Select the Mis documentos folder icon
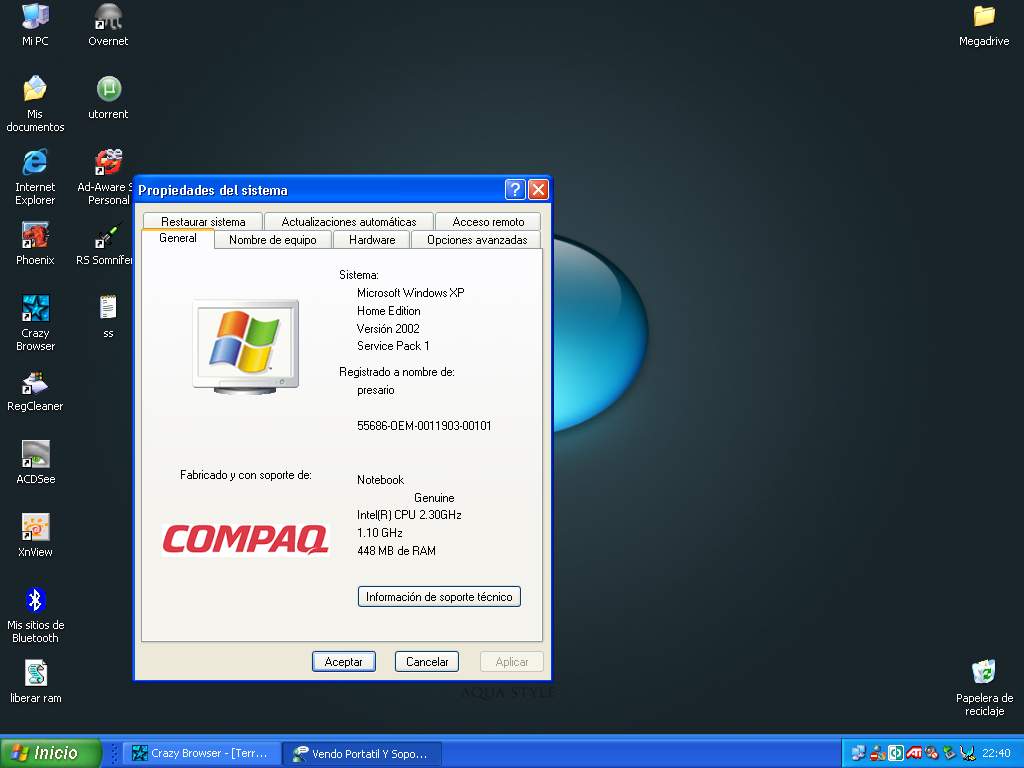Screen dimensions: 1024x768 pyautogui.click(x=35, y=103)
